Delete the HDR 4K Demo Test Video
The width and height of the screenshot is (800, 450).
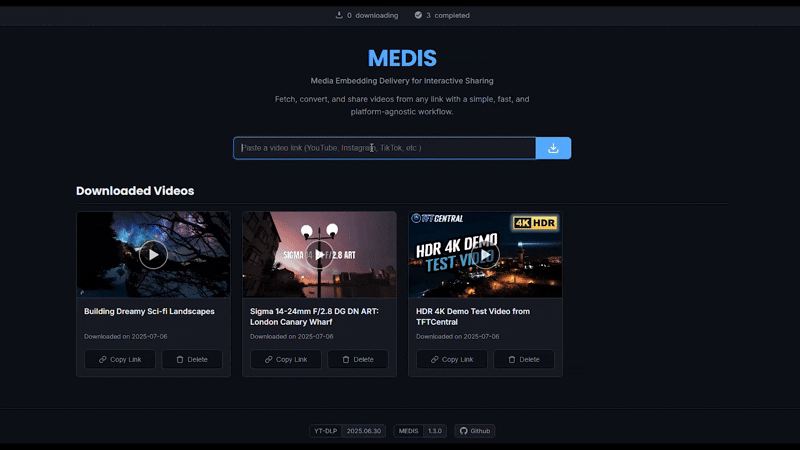pos(523,359)
